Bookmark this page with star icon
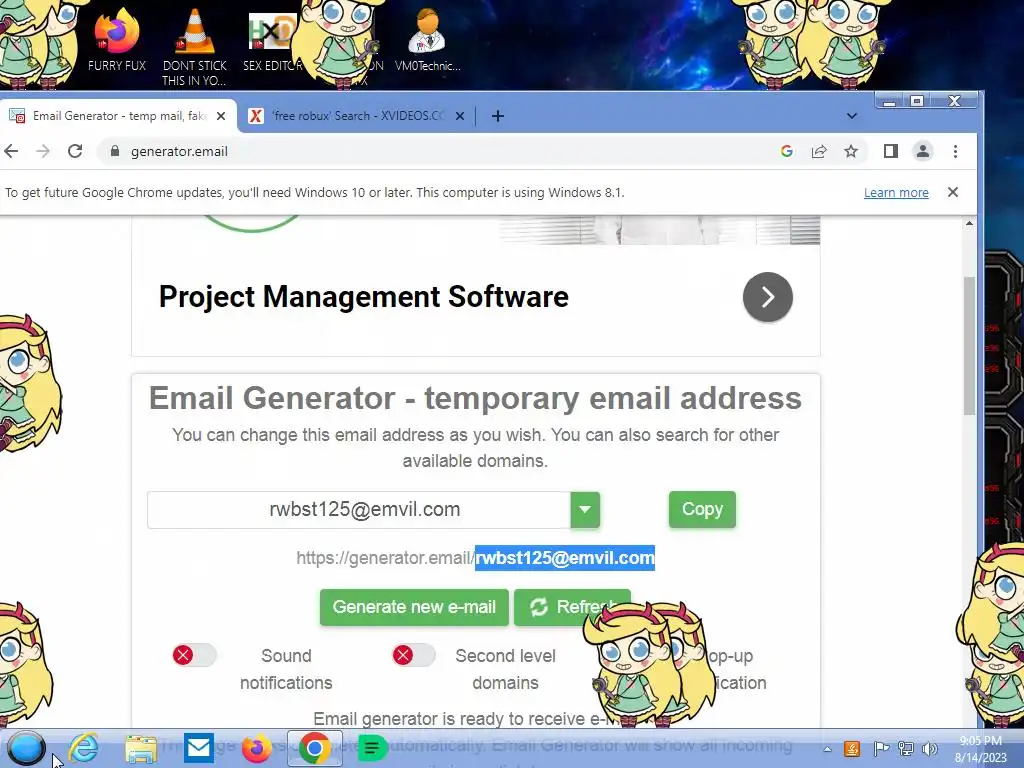Screen dimensions: 1024x768 tap(851, 152)
